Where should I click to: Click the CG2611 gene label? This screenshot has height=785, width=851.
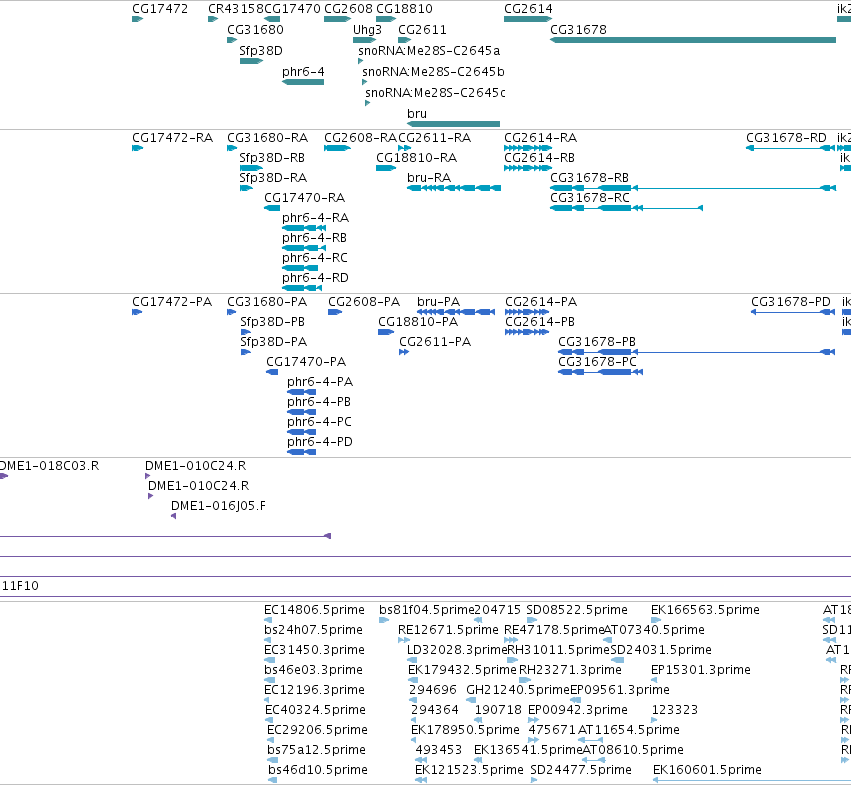click(422, 30)
